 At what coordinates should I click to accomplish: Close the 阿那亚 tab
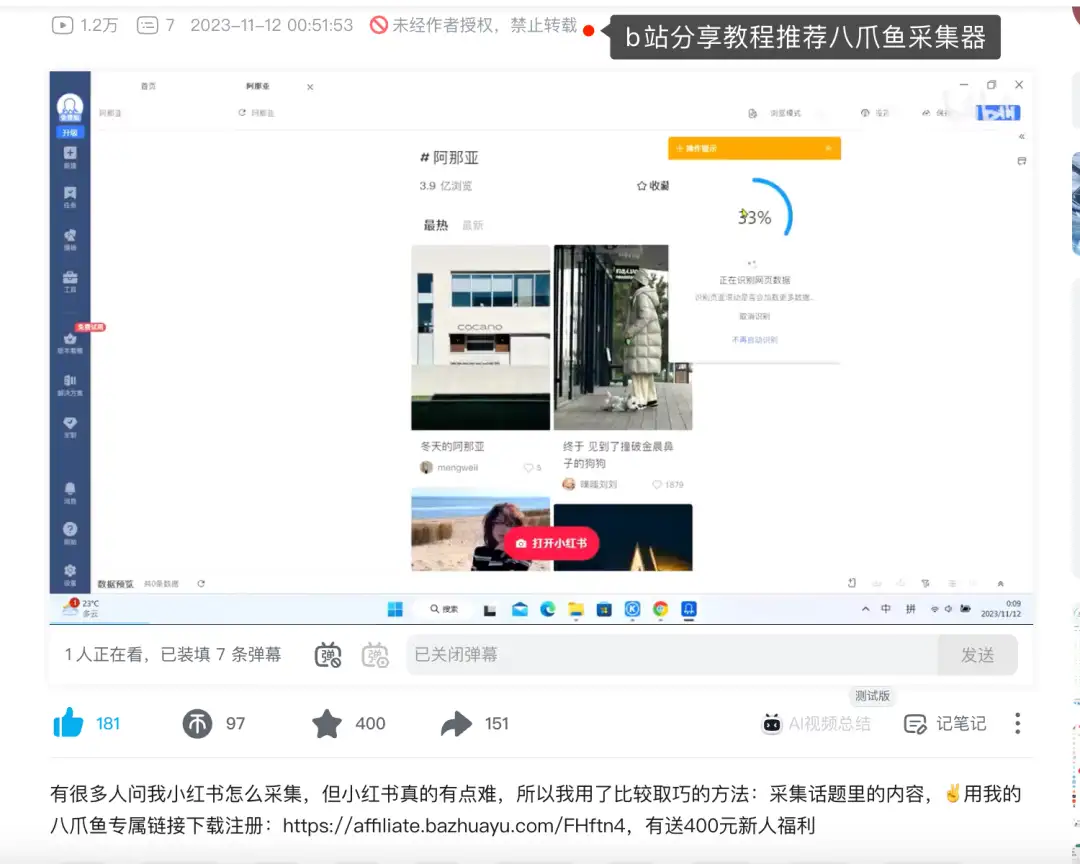click(310, 87)
